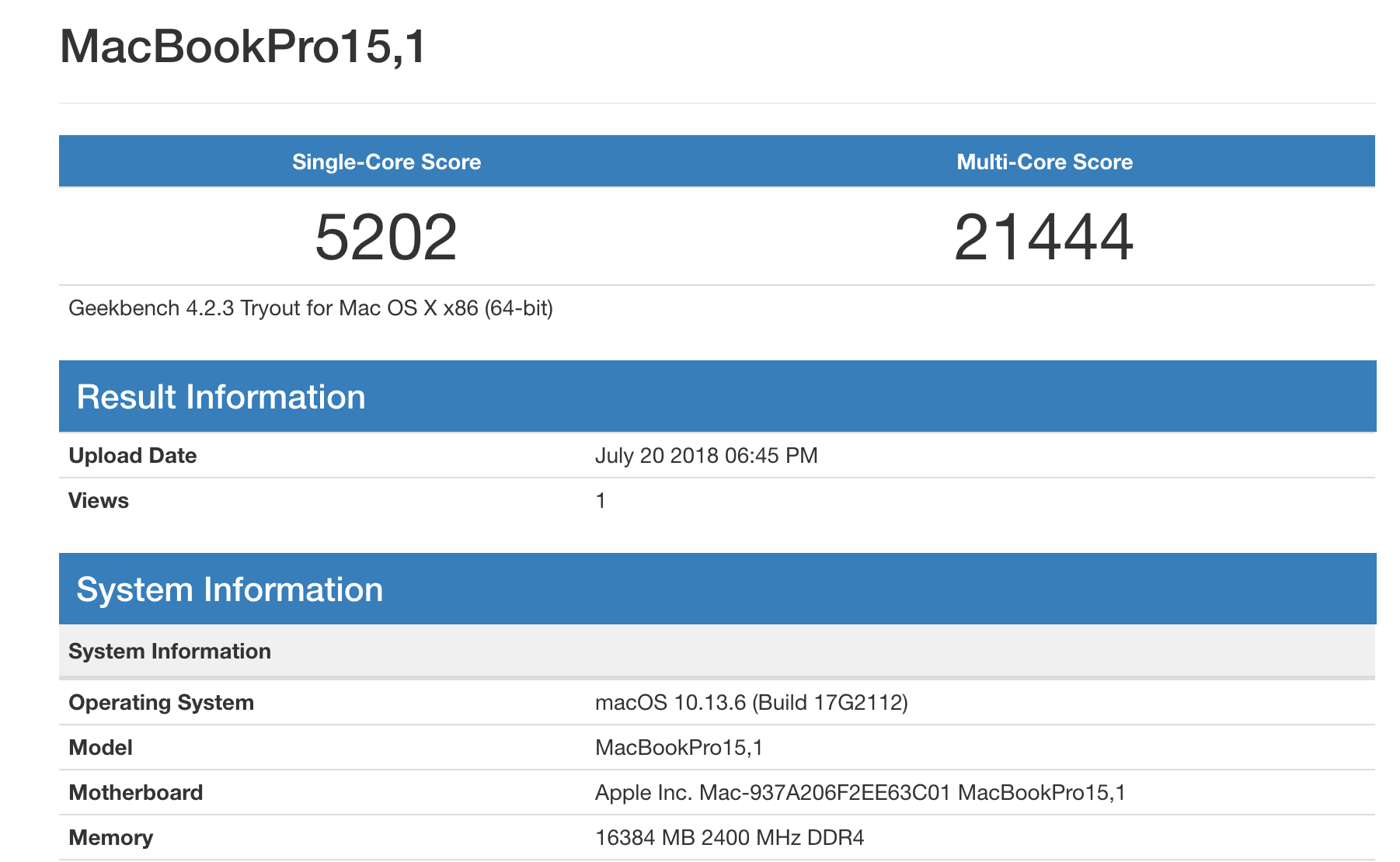Click the Model label
The width and height of the screenshot is (1400, 862).
[x=100, y=748]
